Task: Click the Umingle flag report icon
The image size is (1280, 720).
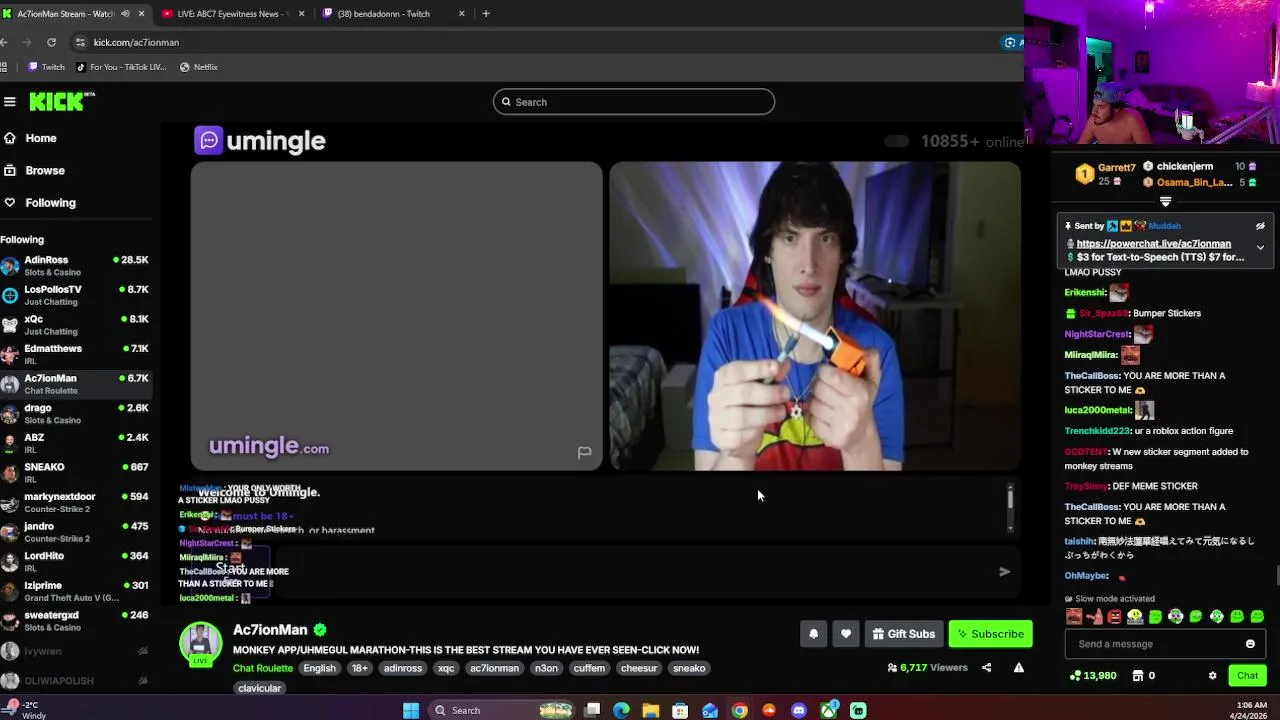Action: 585,453
